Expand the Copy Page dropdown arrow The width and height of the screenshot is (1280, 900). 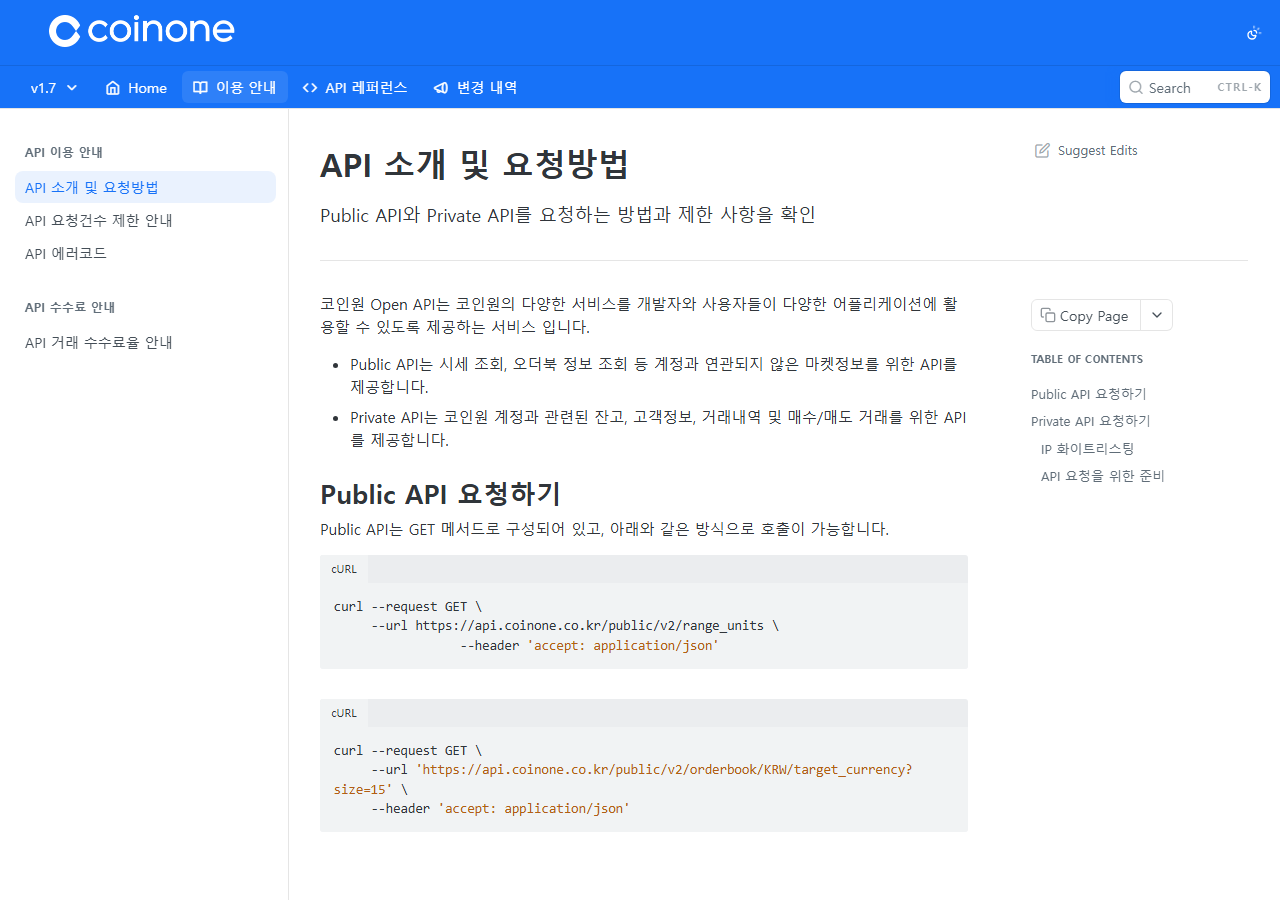tap(1156, 315)
